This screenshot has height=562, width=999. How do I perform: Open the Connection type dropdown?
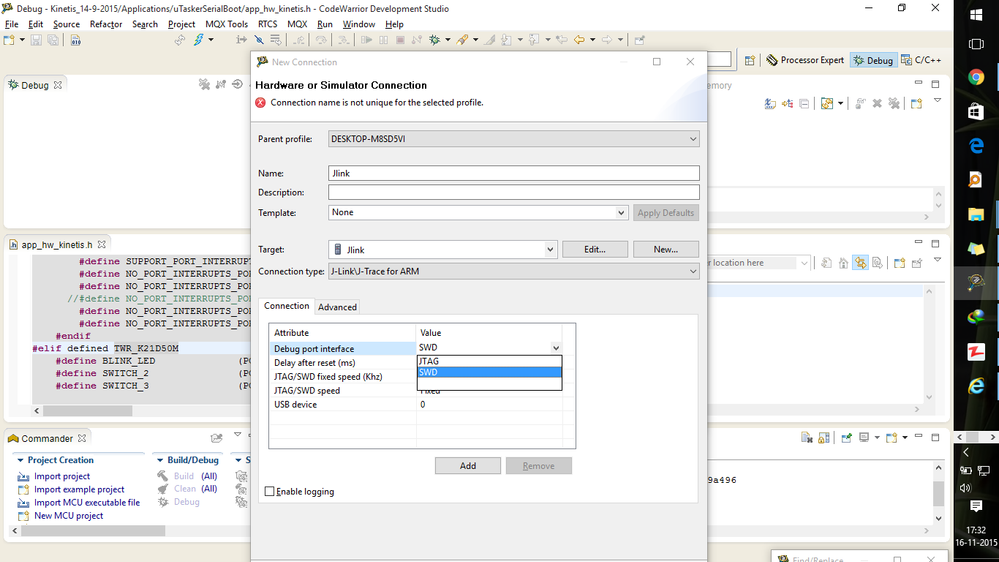693,271
